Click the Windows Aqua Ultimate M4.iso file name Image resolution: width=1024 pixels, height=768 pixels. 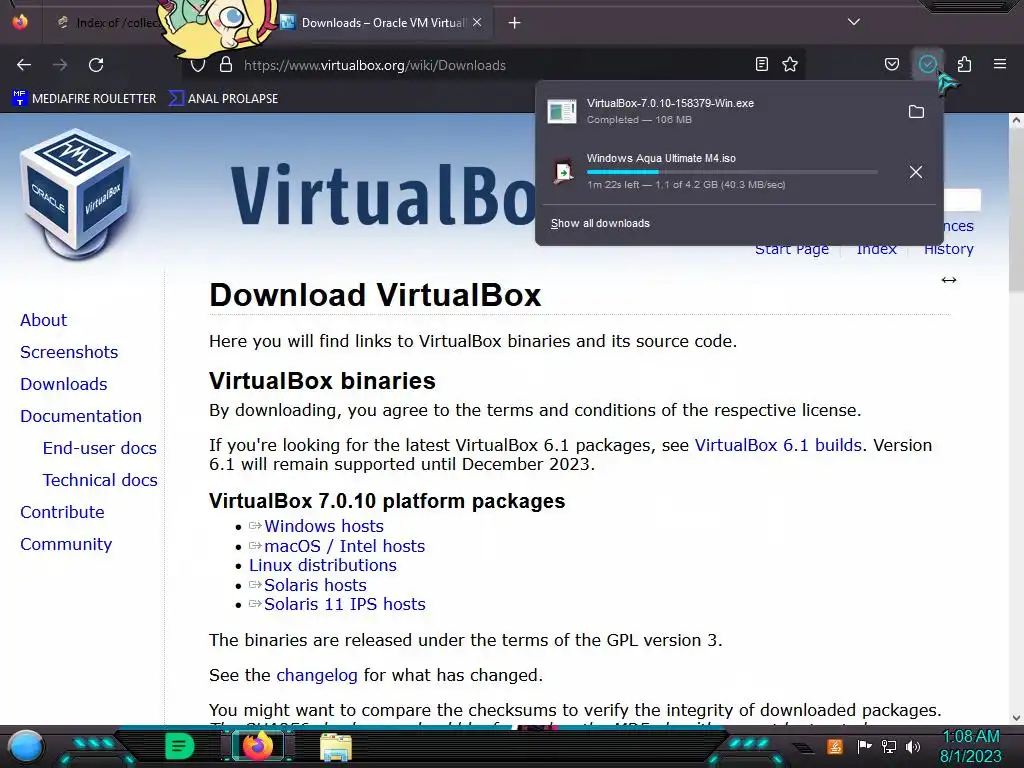[x=661, y=158]
